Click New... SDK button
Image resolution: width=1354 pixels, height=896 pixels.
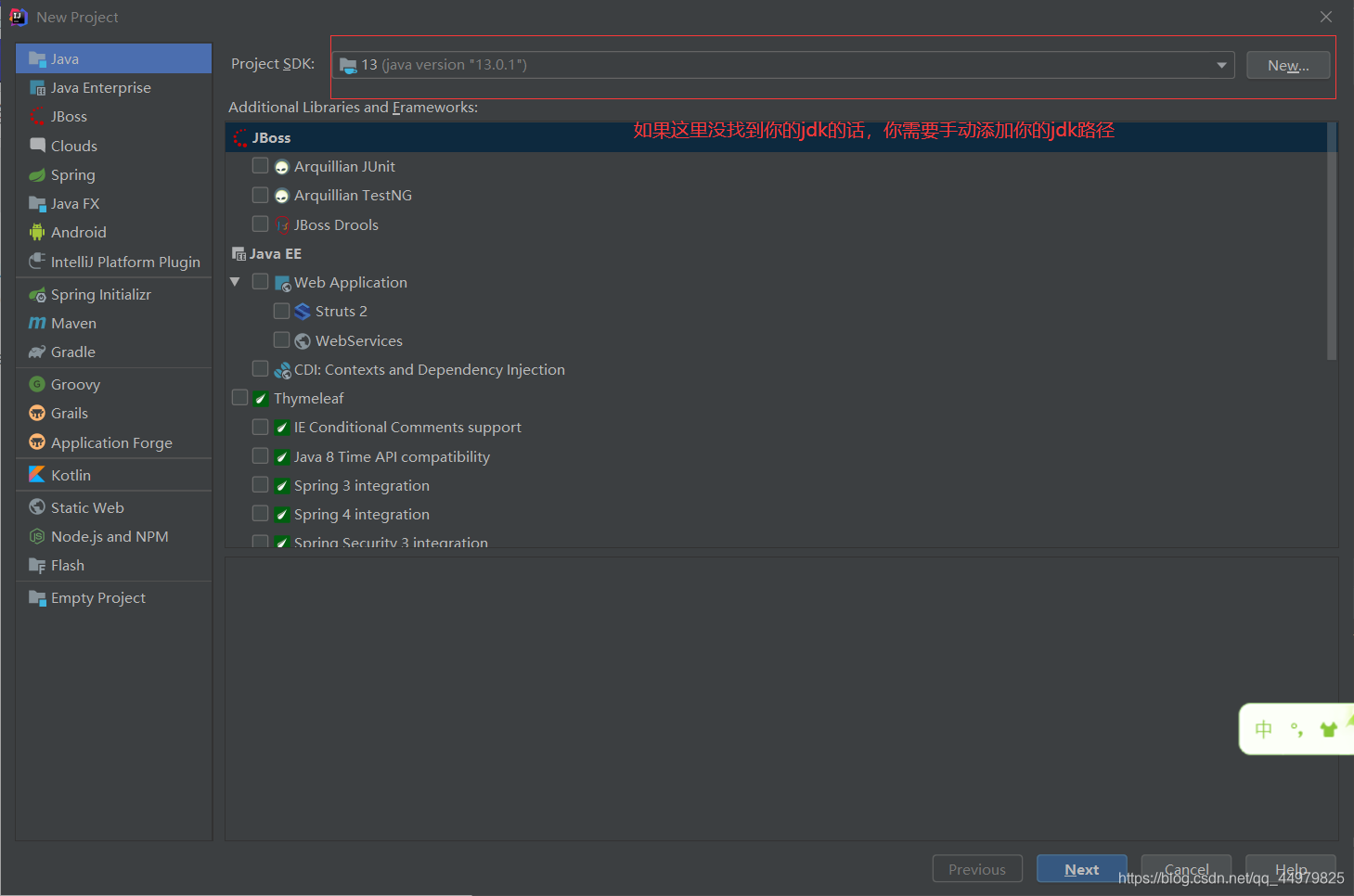click(x=1288, y=65)
